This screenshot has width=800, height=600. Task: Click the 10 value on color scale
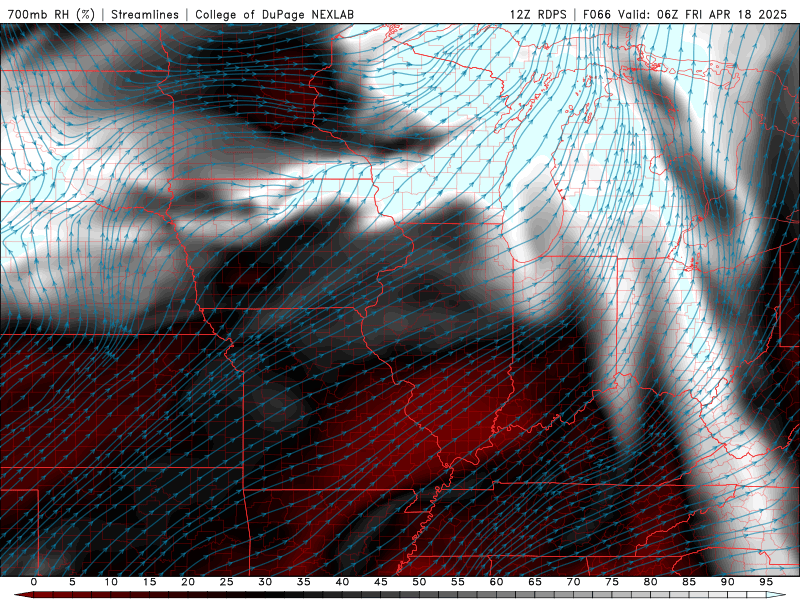click(x=111, y=582)
